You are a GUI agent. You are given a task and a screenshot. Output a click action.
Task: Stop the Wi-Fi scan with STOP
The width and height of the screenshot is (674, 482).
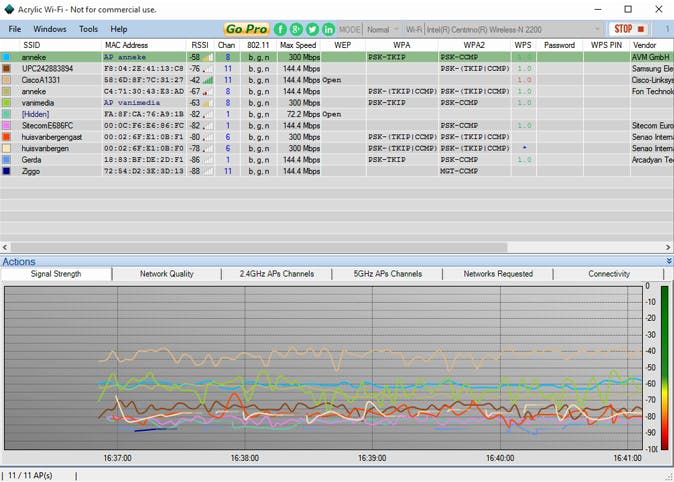tap(629, 29)
